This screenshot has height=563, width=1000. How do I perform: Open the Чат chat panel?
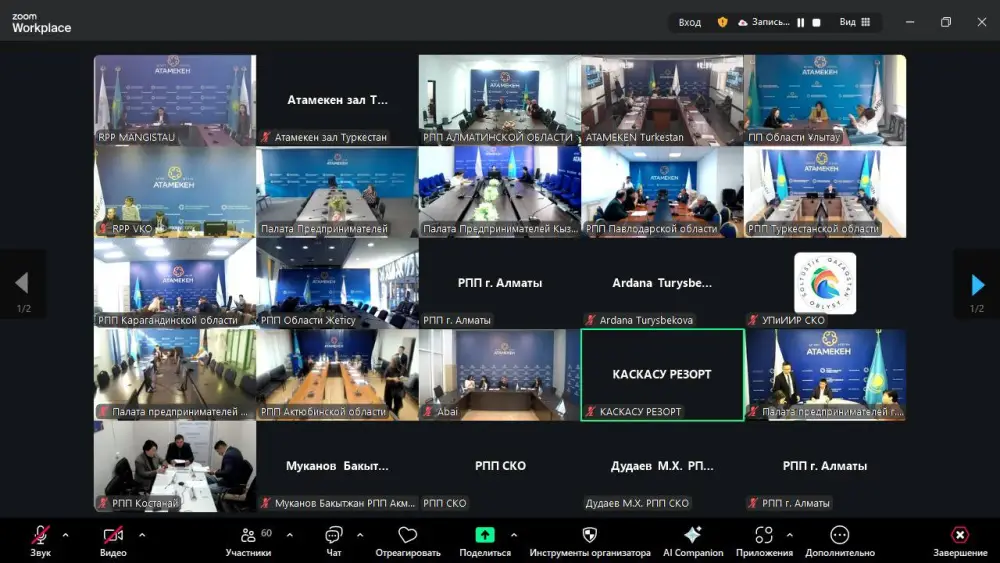[334, 536]
